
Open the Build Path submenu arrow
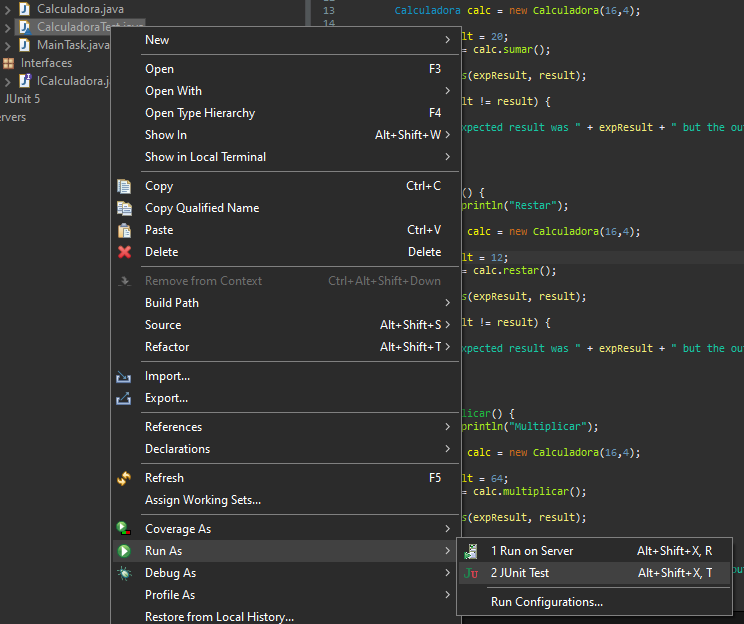(447, 303)
